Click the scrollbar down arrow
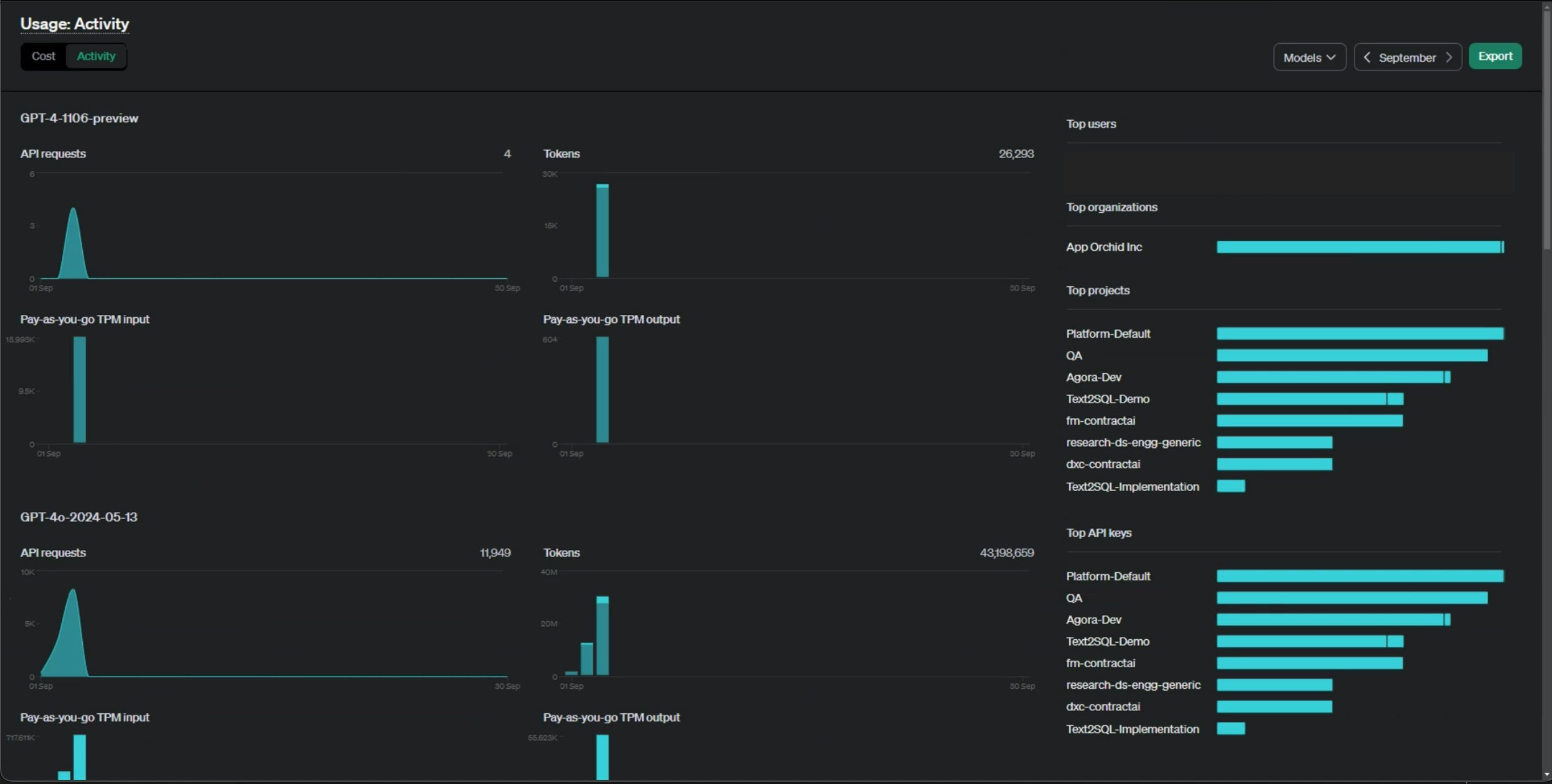This screenshot has height=784, width=1552. coord(1547,775)
